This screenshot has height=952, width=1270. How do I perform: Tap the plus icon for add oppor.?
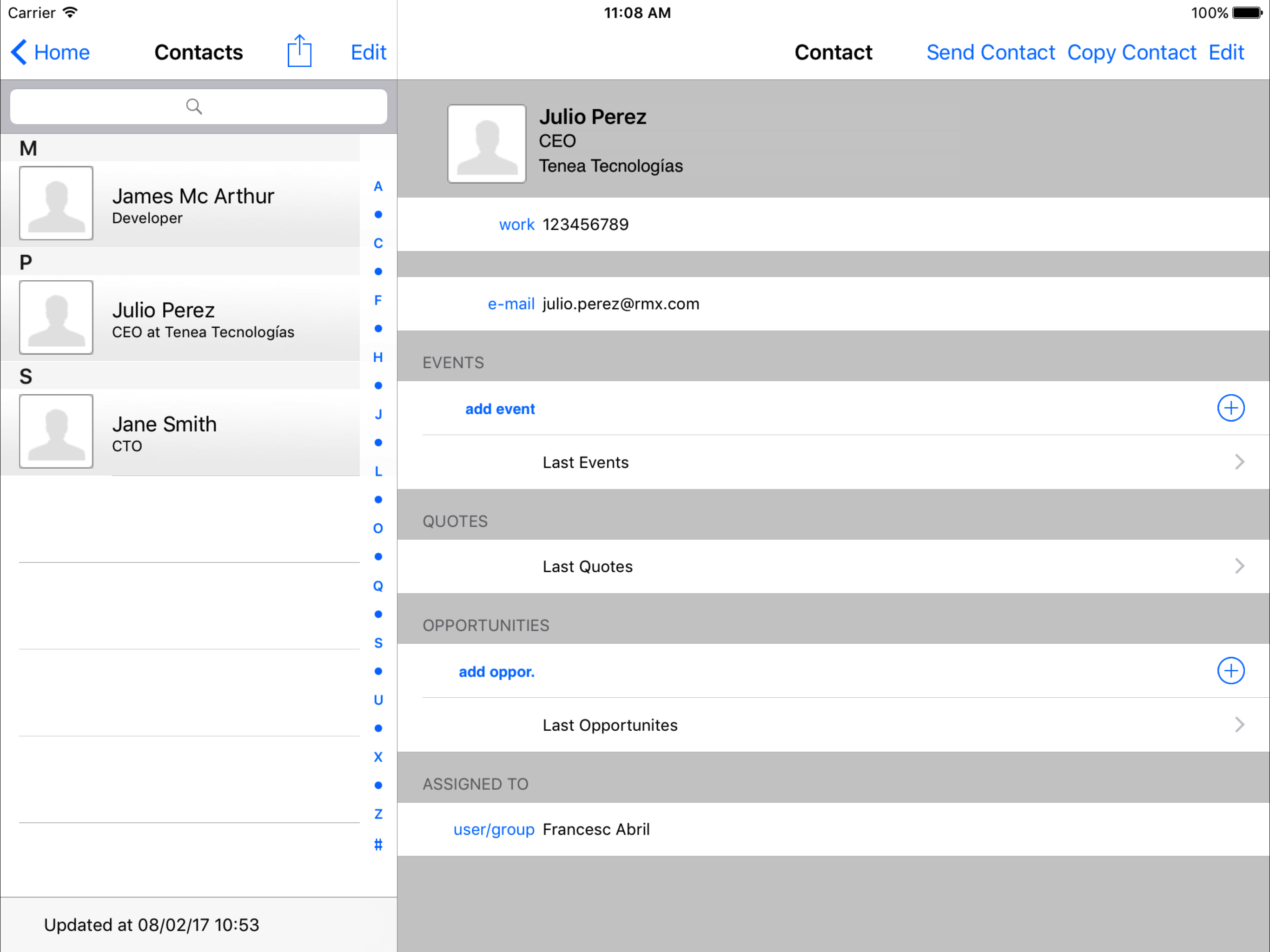pos(1231,671)
